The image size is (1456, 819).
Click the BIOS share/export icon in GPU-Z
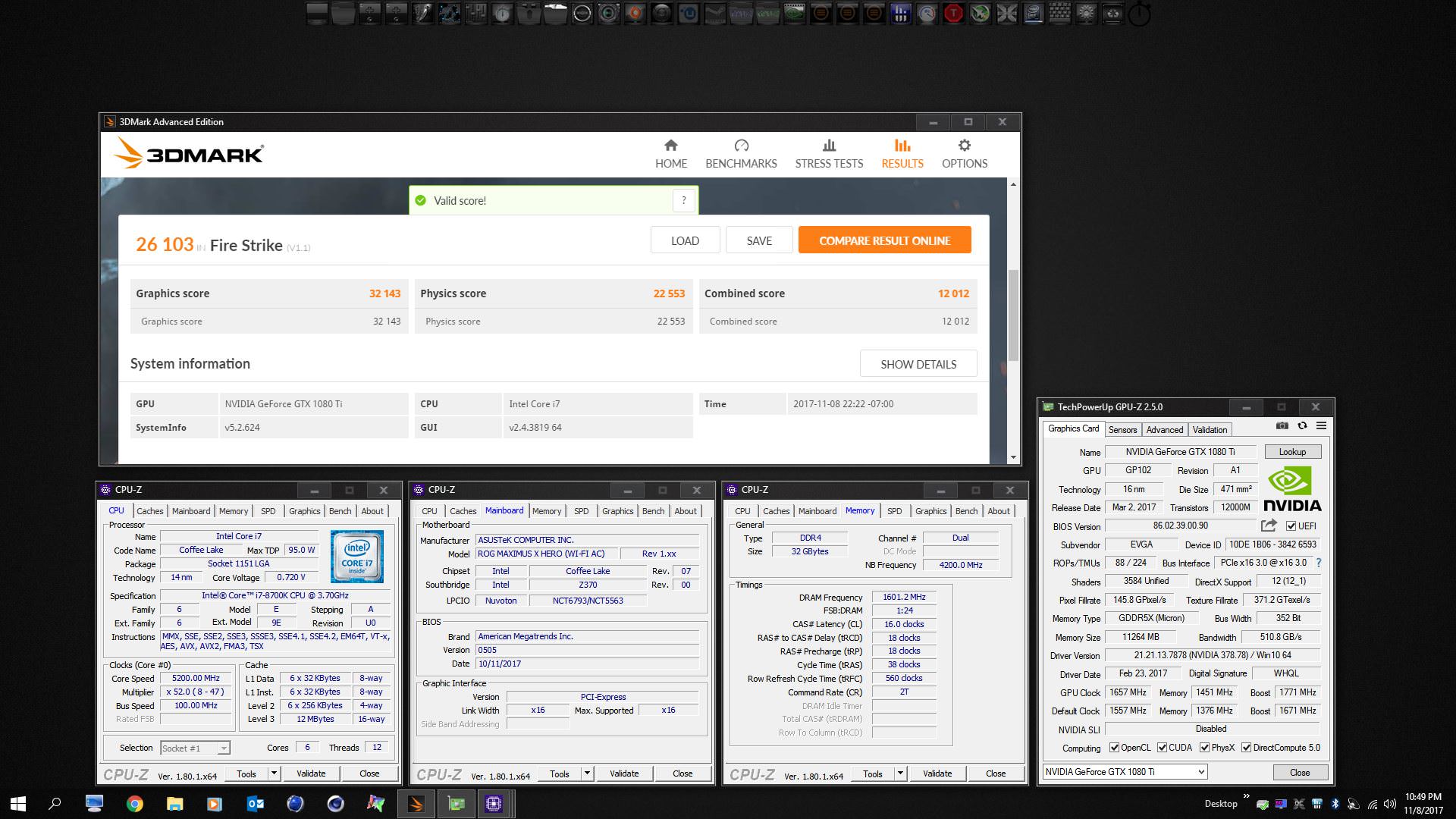tap(1269, 525)
